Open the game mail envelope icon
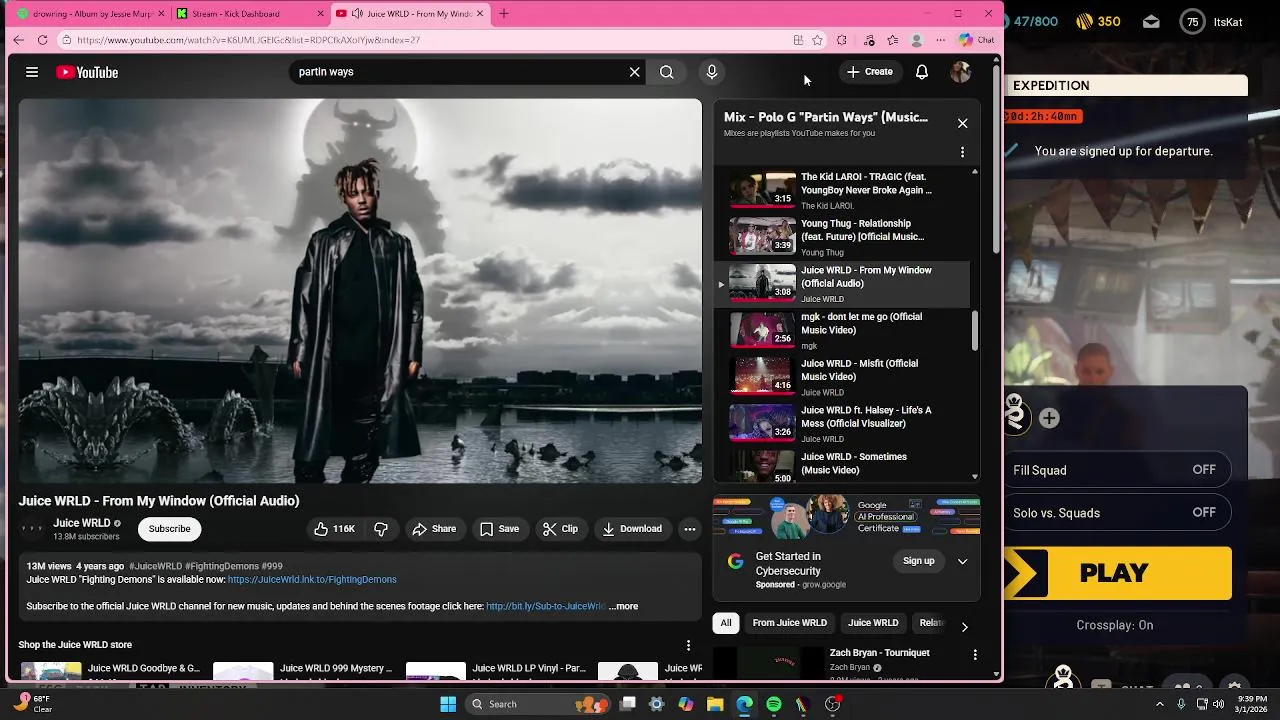This screenshot has height=720, width=1280. coord(1151,21)
